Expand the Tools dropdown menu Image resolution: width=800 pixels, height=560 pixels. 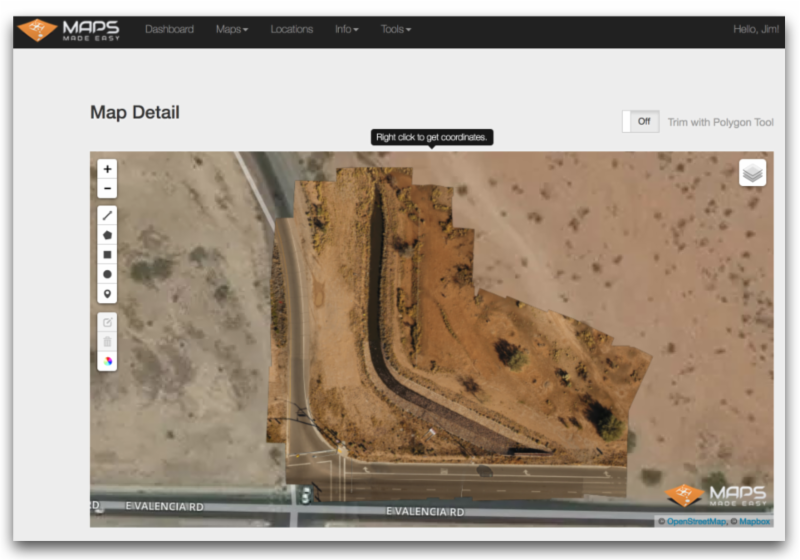(395, 30)
